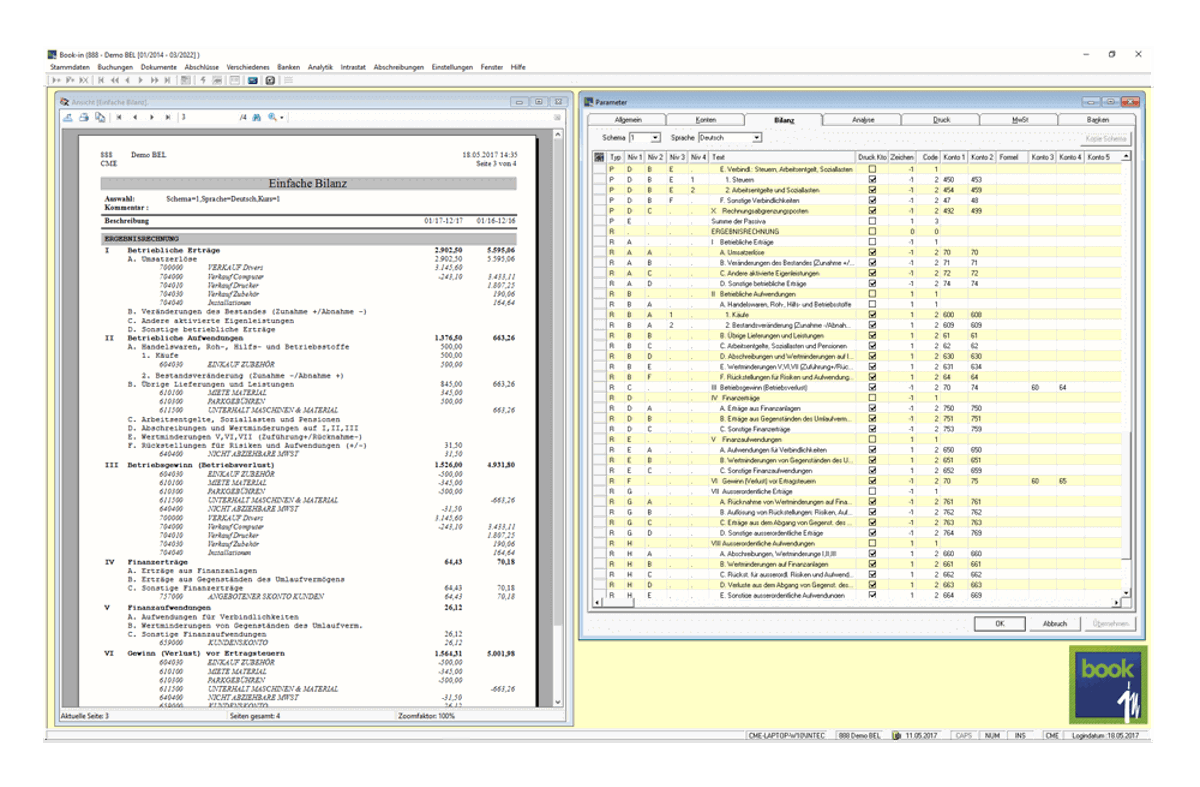Click the lightning bolt icon in main toolbar
The height and width of the screenshot is (787, 1200).
pyautogui.click(x=203, y=80)
